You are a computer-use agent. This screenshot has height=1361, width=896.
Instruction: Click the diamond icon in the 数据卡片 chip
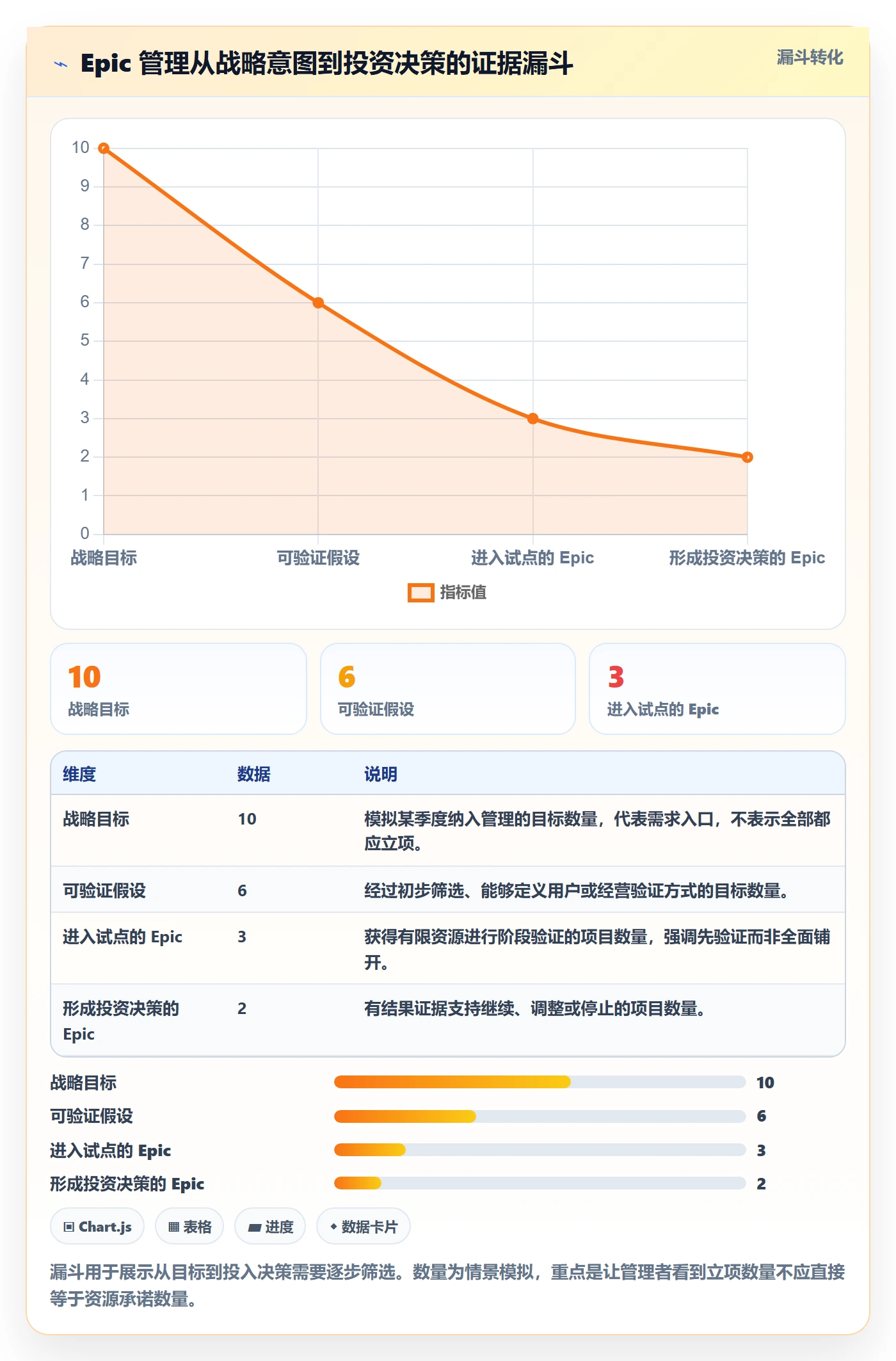tap(333, 1227)
